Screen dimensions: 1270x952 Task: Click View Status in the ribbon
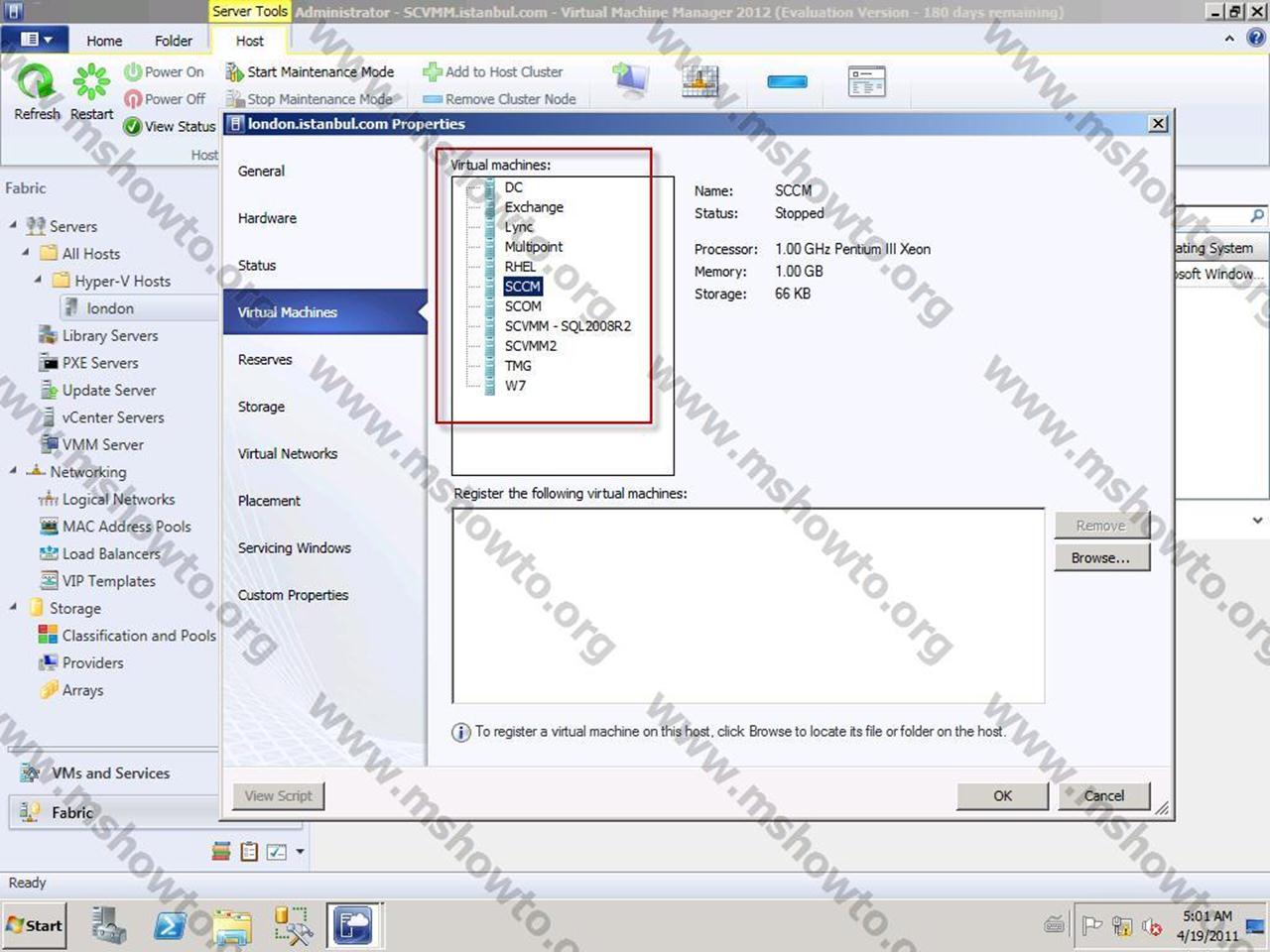tap(170, 126)
